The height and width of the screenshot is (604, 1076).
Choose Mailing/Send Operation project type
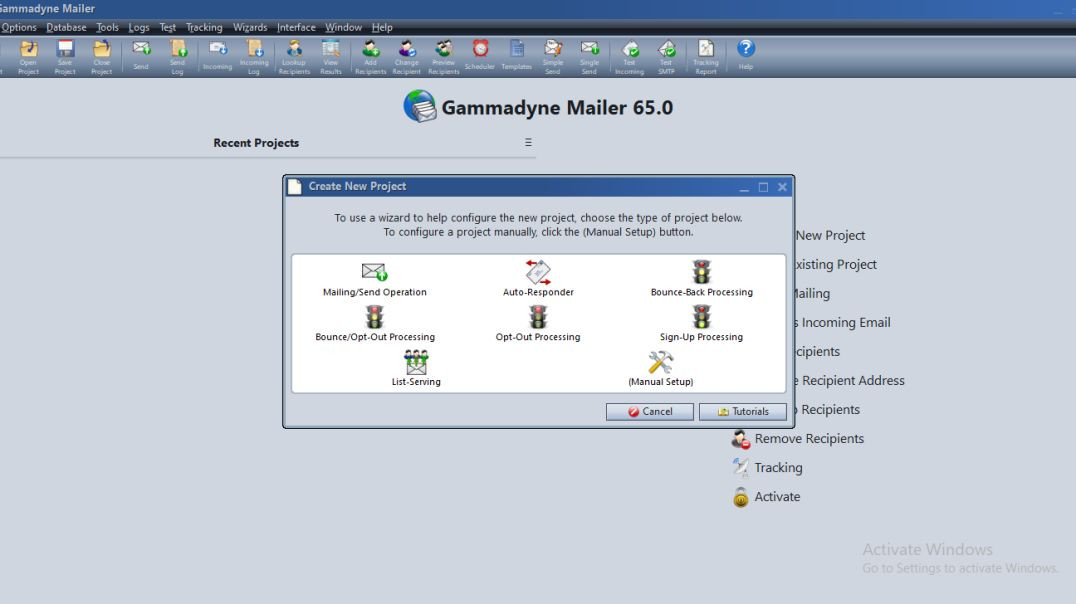[x=375, y=279]
